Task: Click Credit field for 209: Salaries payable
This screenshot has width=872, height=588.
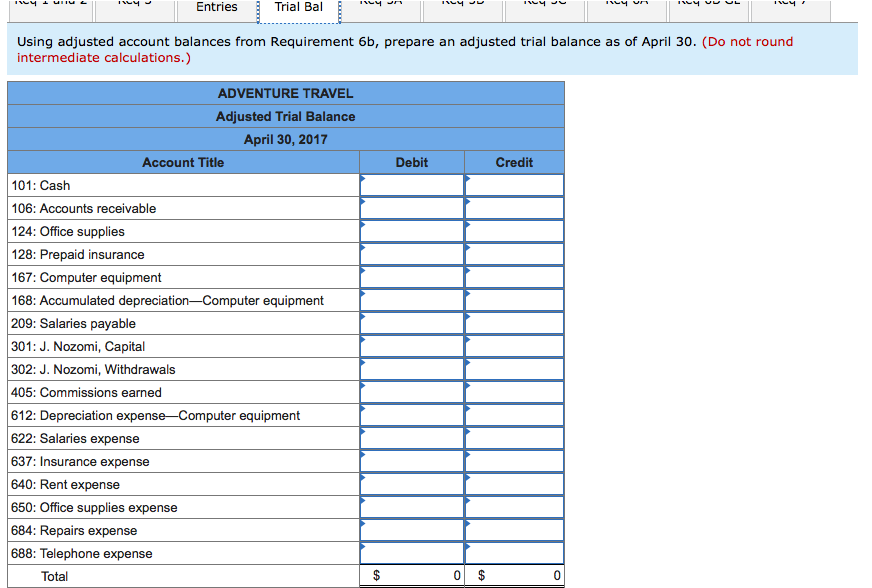Action: click(514, 323)
